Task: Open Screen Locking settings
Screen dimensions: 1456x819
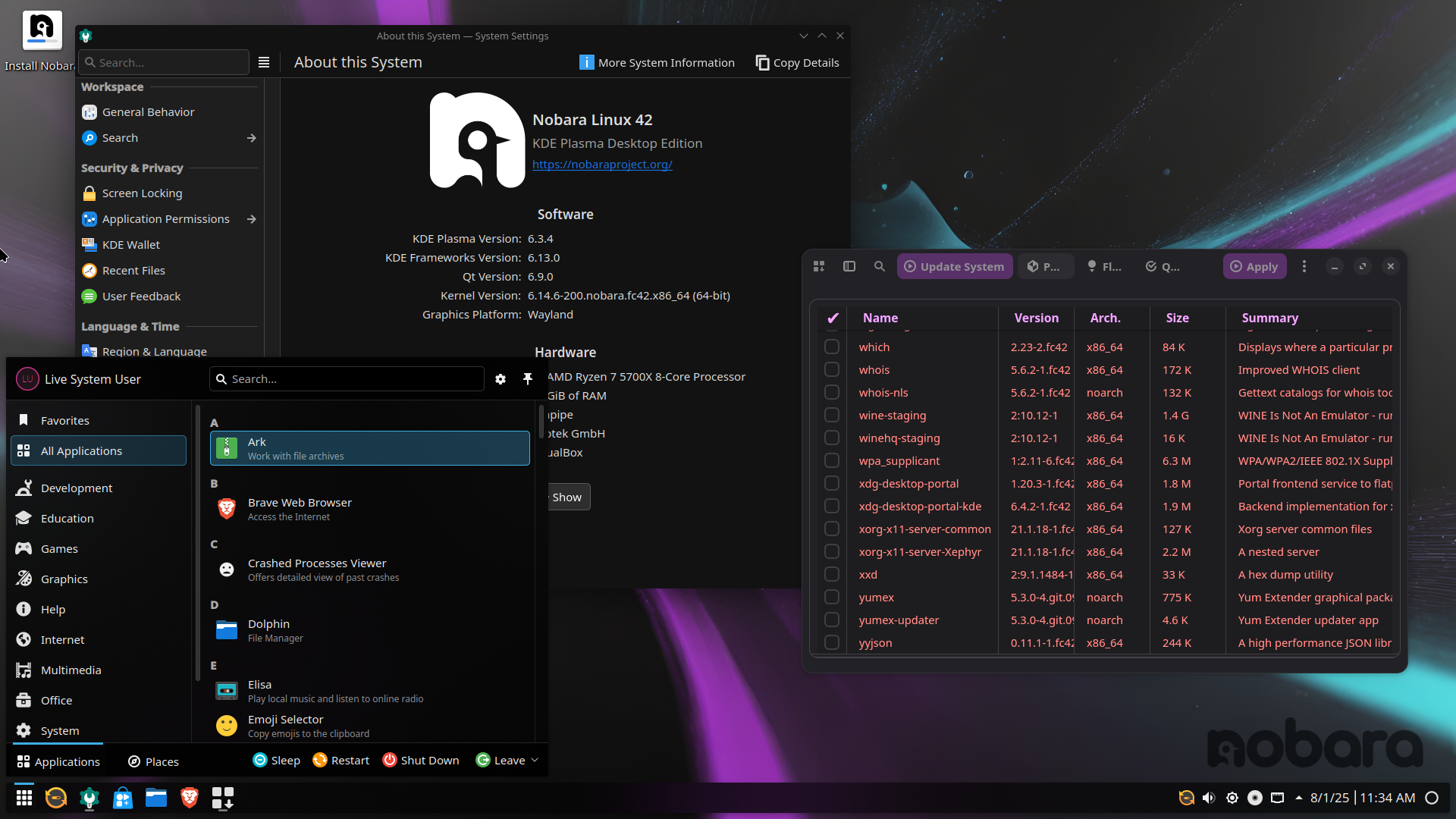Action: pos(169,193)
